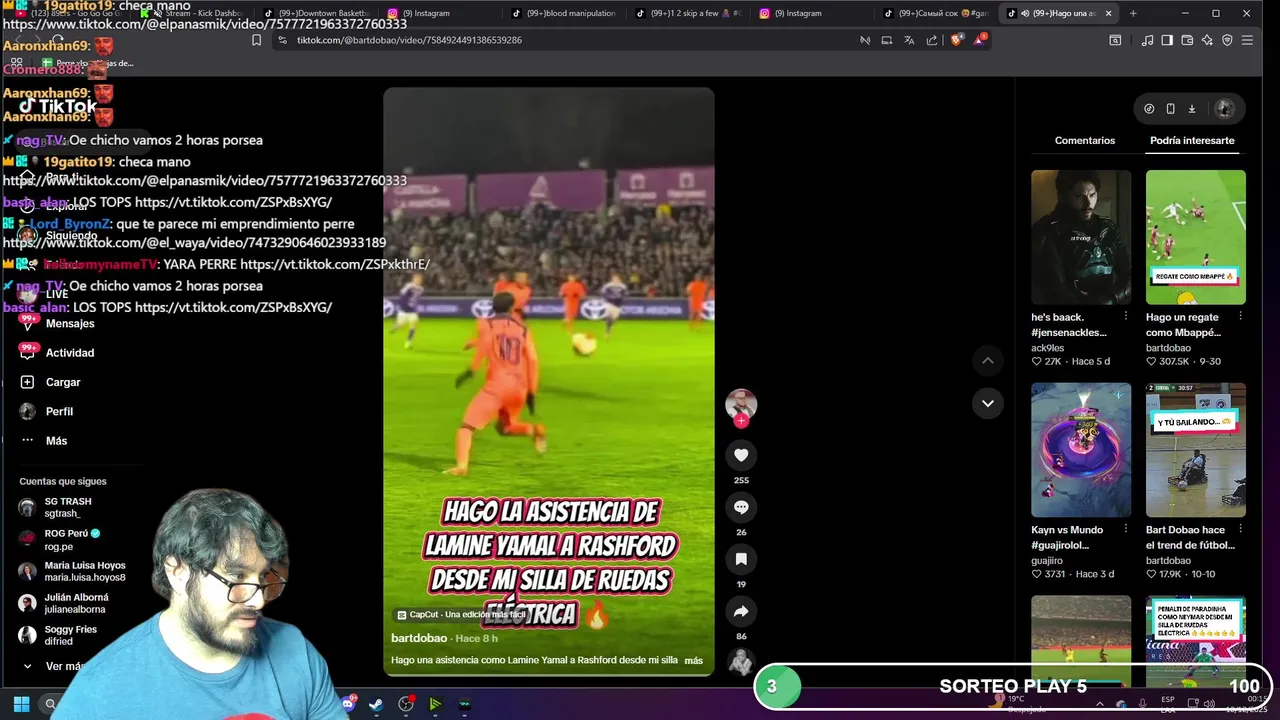The width and height of the screenshot is (1280, 720).
Task: Open the Soggy Fries followed account
Action: pyautogui.click(x=58, y=635)
